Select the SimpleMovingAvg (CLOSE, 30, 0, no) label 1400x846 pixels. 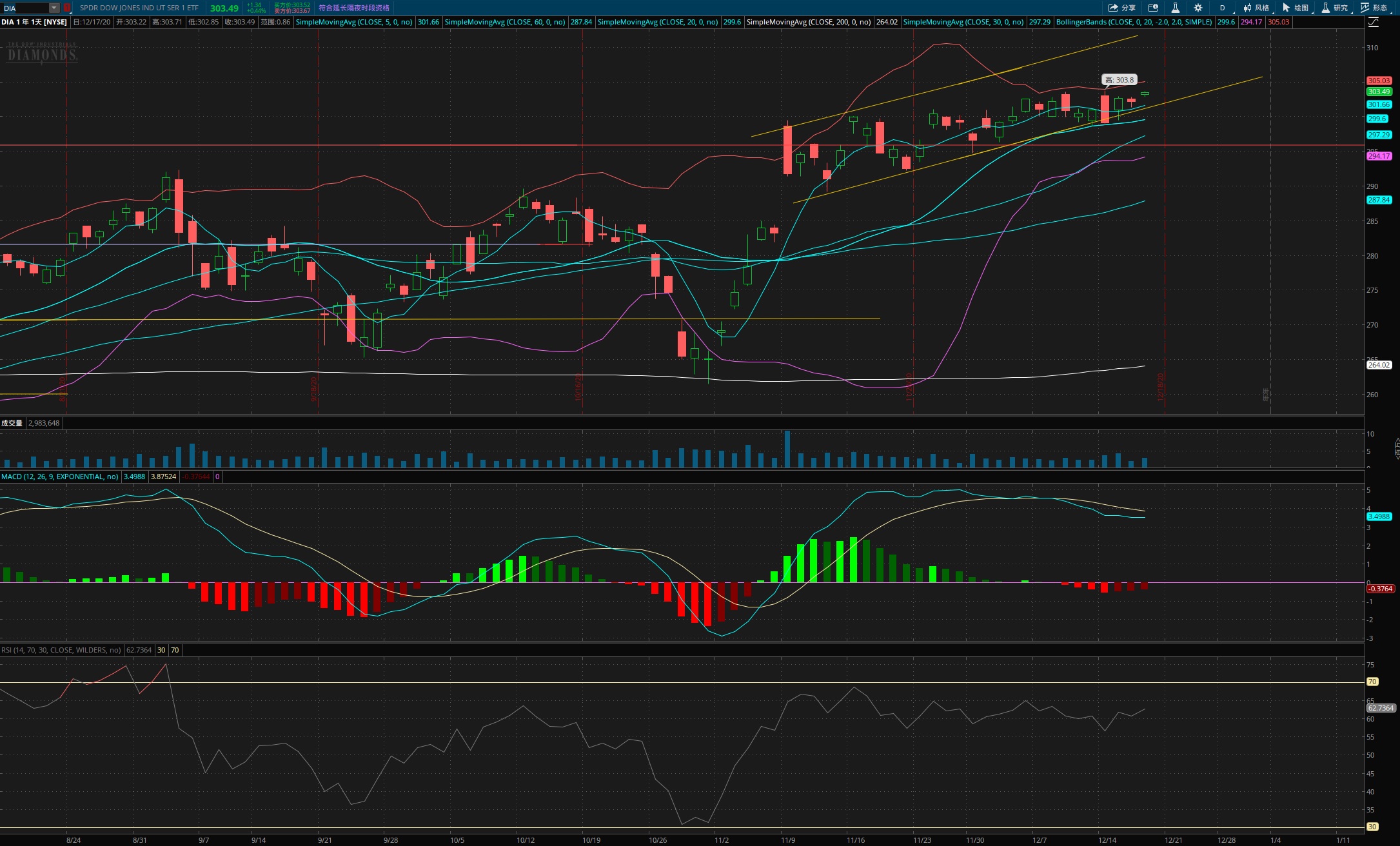963,22
